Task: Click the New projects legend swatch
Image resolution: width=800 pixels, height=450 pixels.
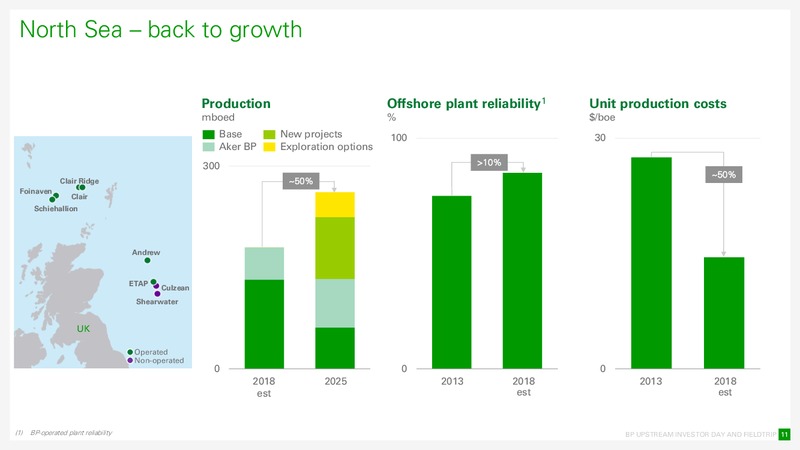Action: (x=269, y=135)
